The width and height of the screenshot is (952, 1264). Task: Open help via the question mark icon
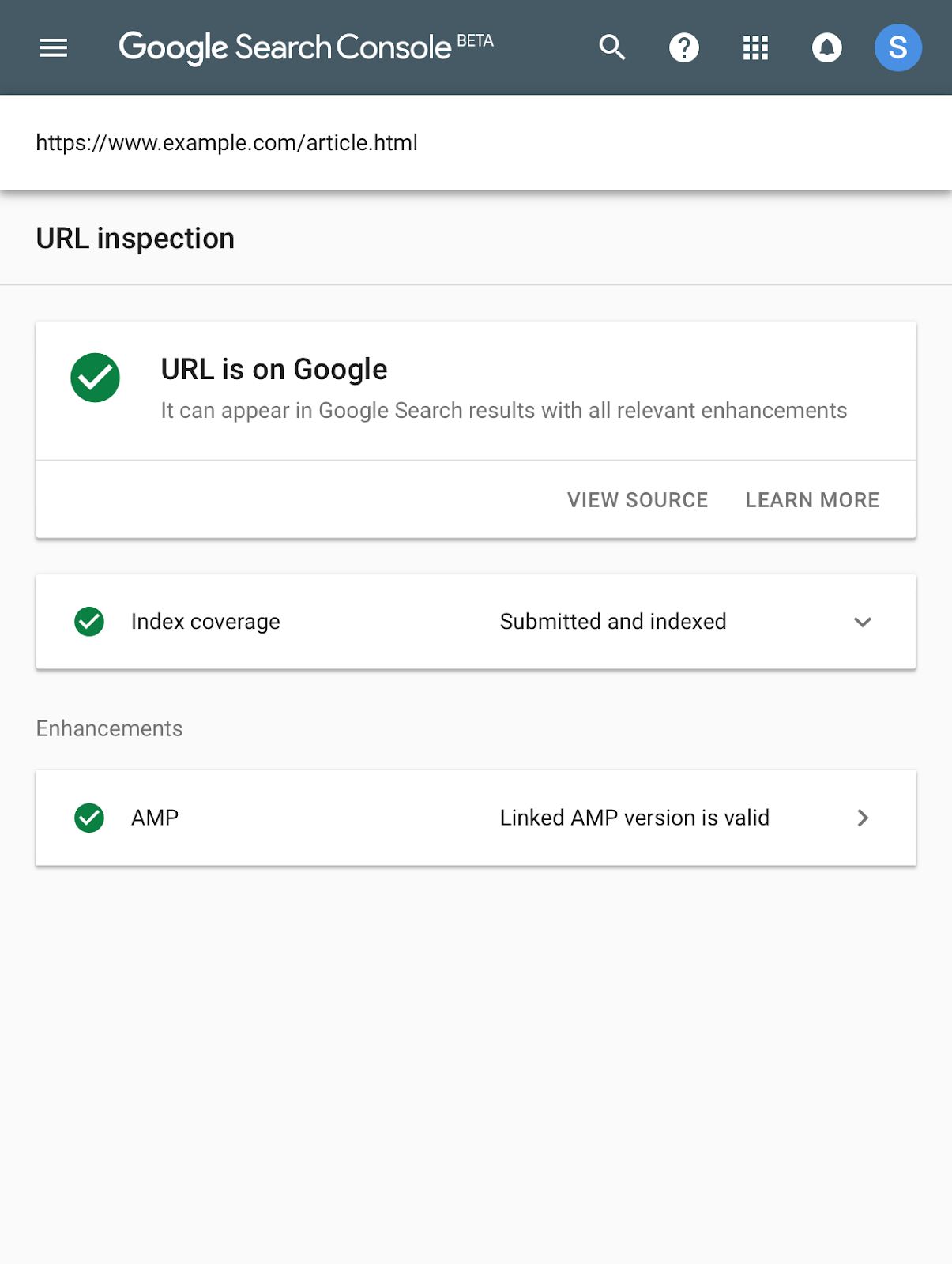pyautogui.click(x=683, y=47)
